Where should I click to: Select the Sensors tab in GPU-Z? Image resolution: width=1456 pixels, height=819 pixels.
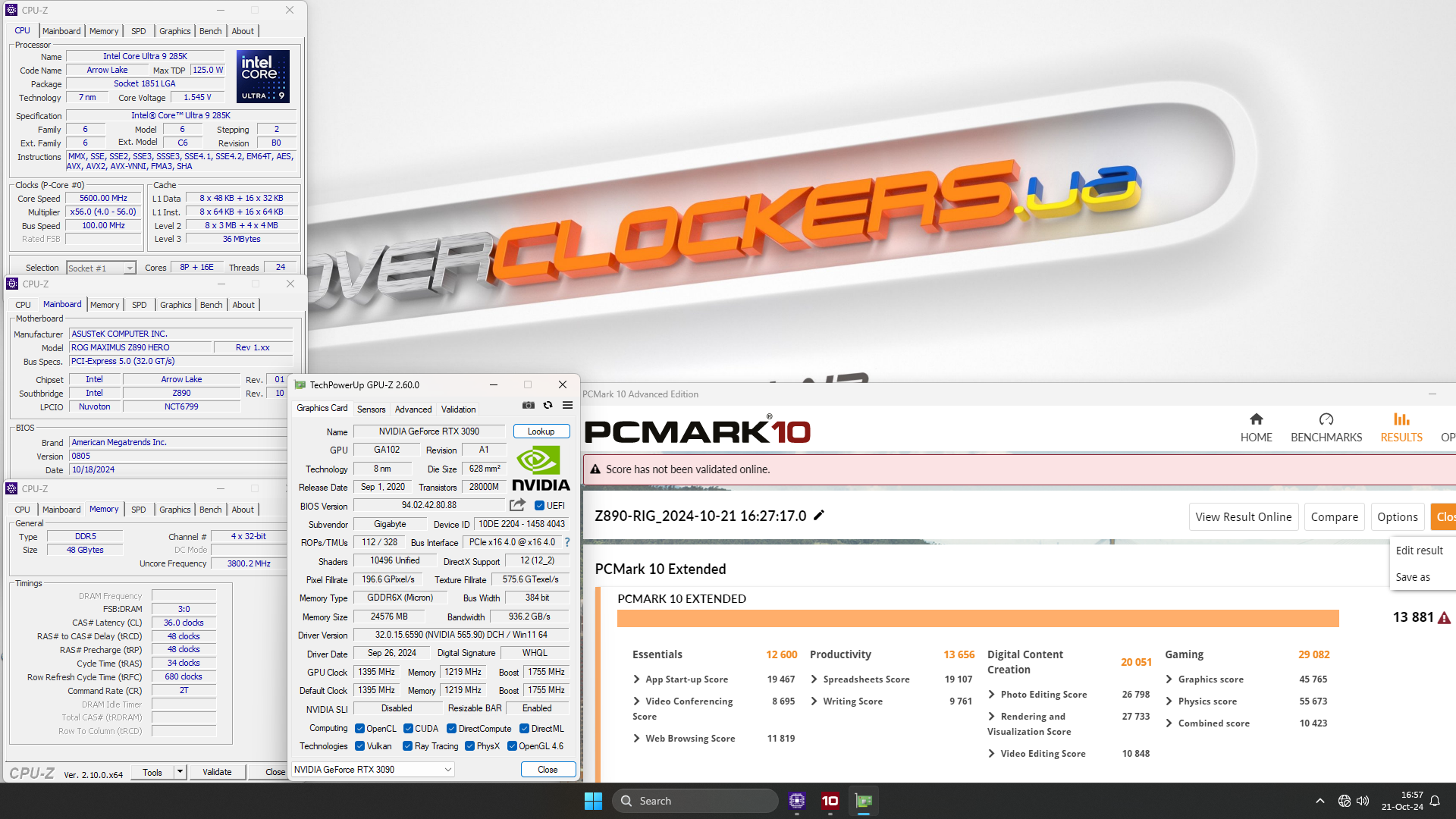pyautogui.click(x=370, y=409)
